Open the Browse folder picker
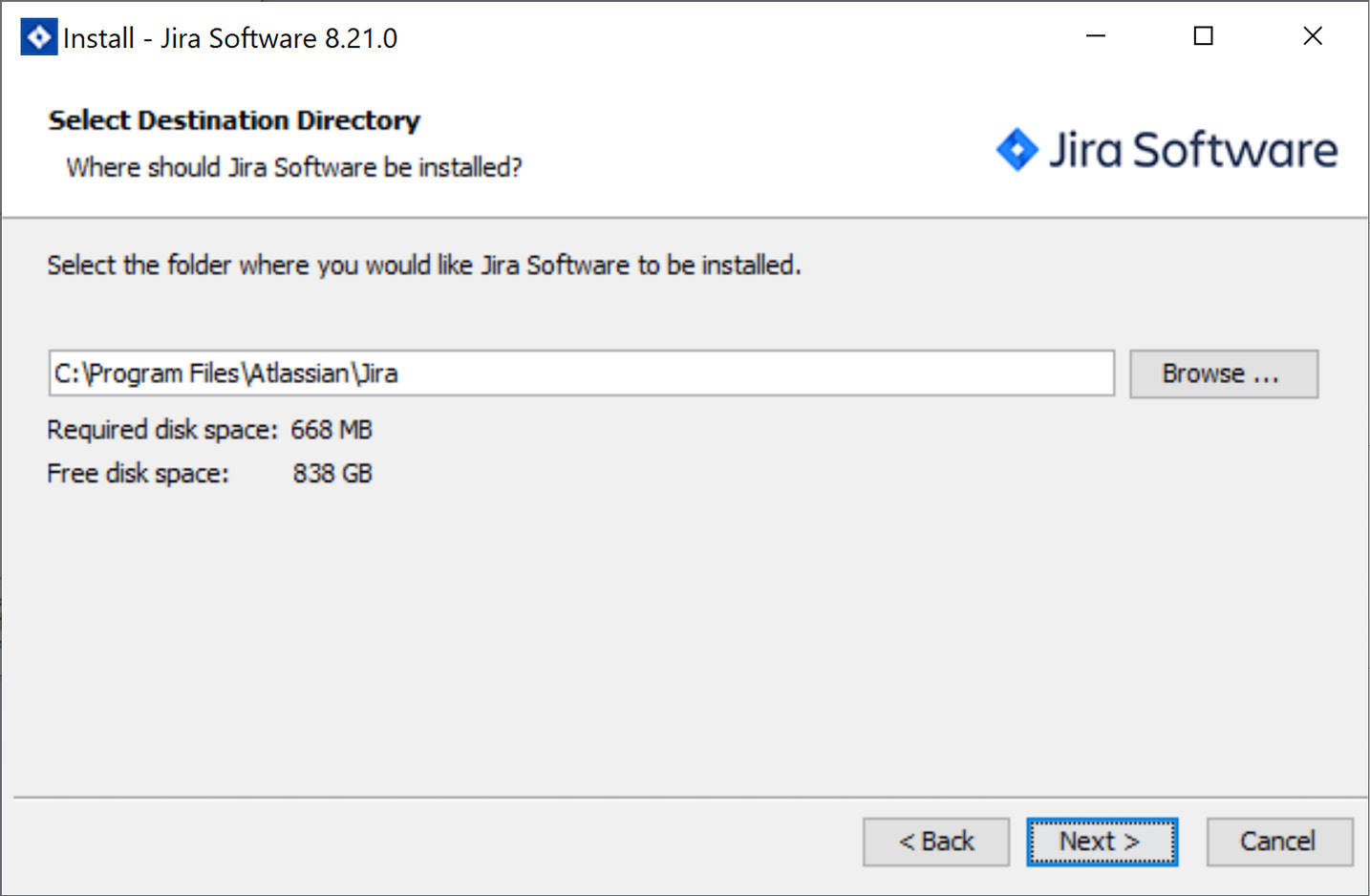Screen dimensions: 1370x896 [x=1224, y=373]
